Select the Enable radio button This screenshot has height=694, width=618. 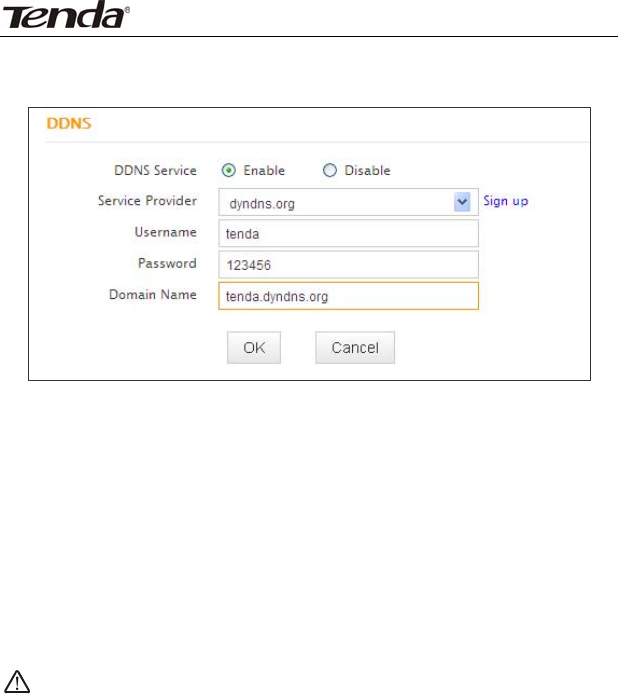tap(228, 170)
